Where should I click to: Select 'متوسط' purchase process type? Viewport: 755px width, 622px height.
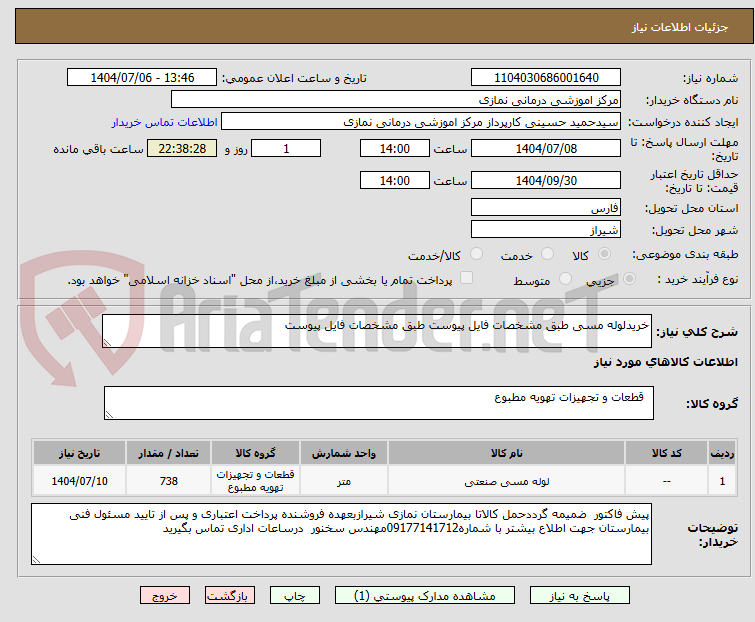pos(566,281)
